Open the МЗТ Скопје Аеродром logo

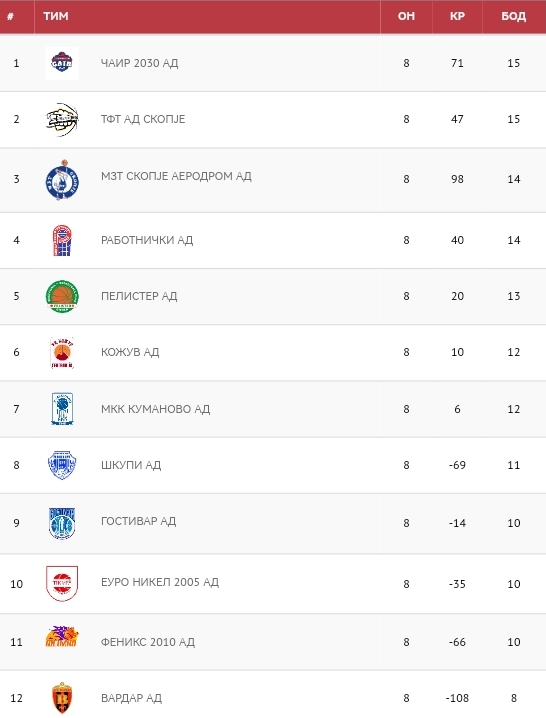[62, 180]
